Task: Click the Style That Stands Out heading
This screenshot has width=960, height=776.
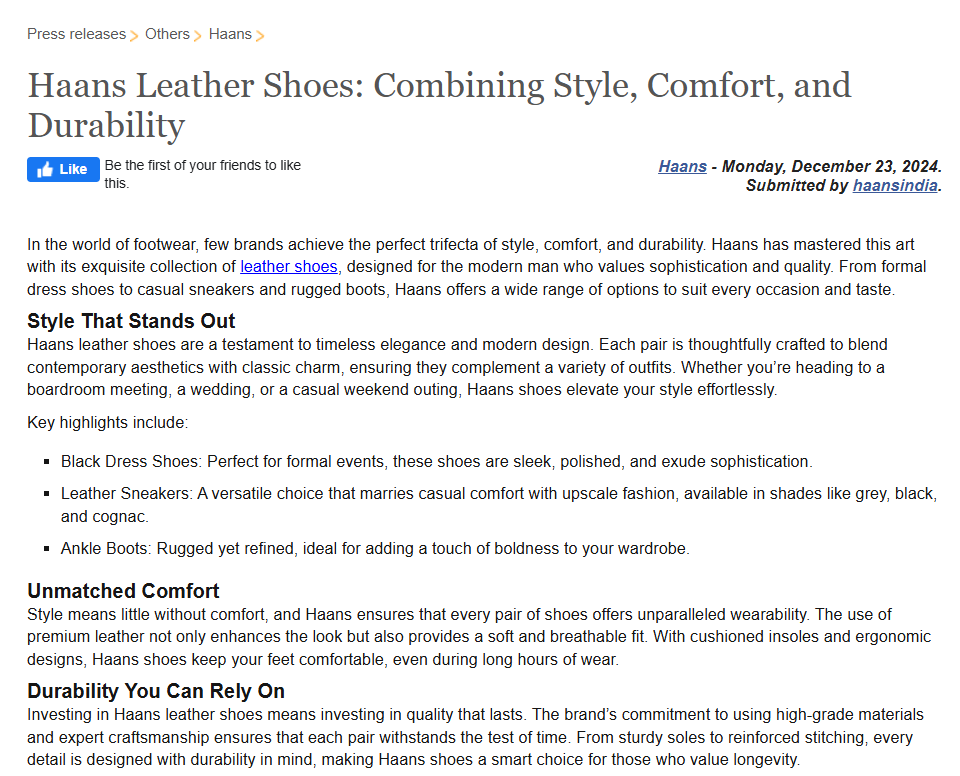Action: tap(131, 321)
